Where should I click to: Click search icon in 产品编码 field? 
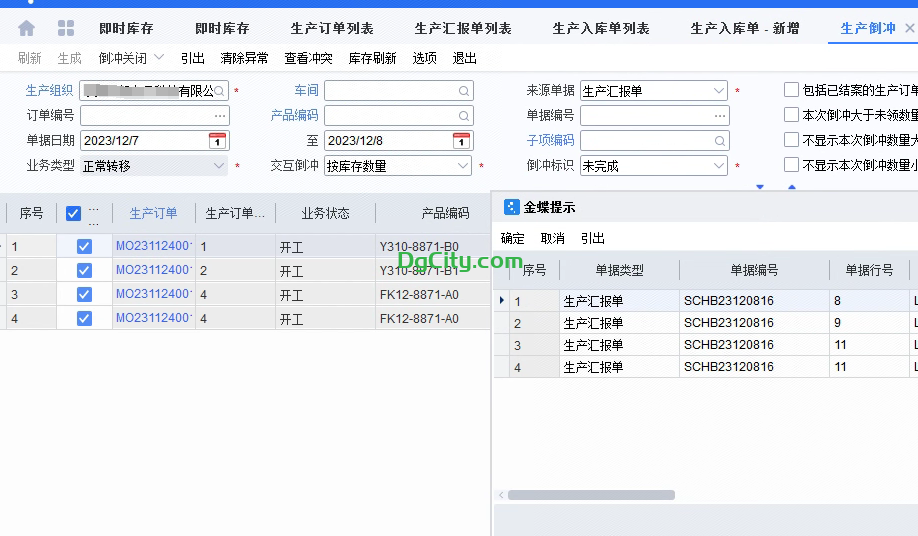click(464, 116)
